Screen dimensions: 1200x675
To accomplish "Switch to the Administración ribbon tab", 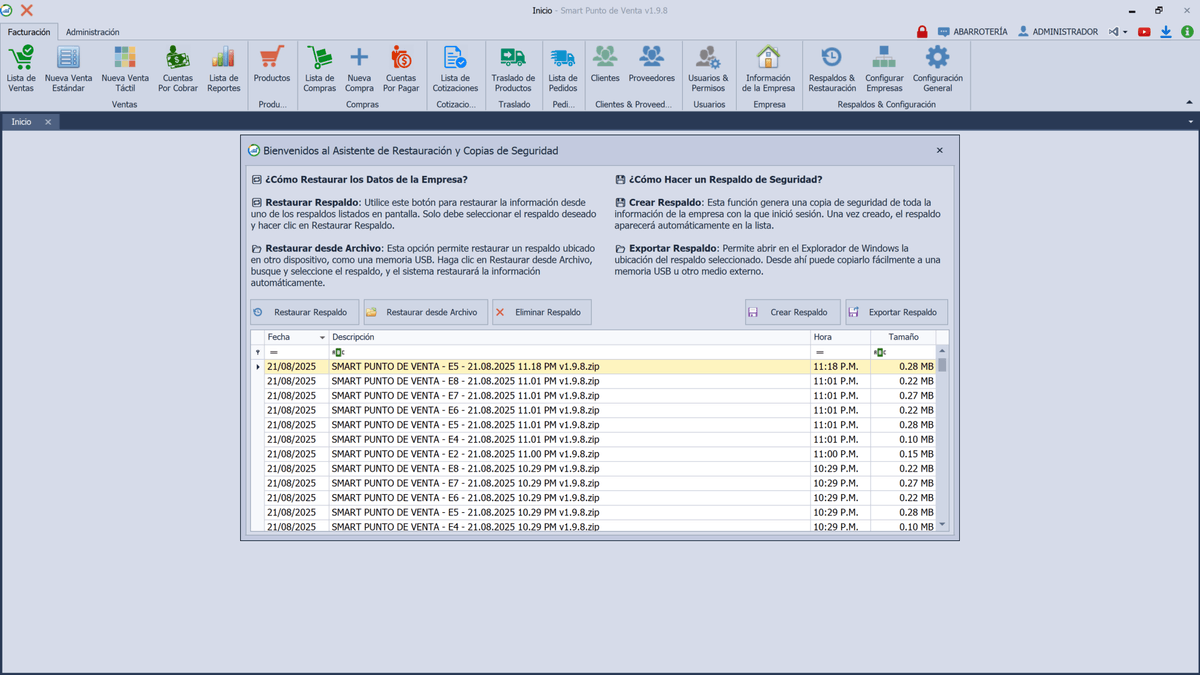I will click(x=93, y=32).
